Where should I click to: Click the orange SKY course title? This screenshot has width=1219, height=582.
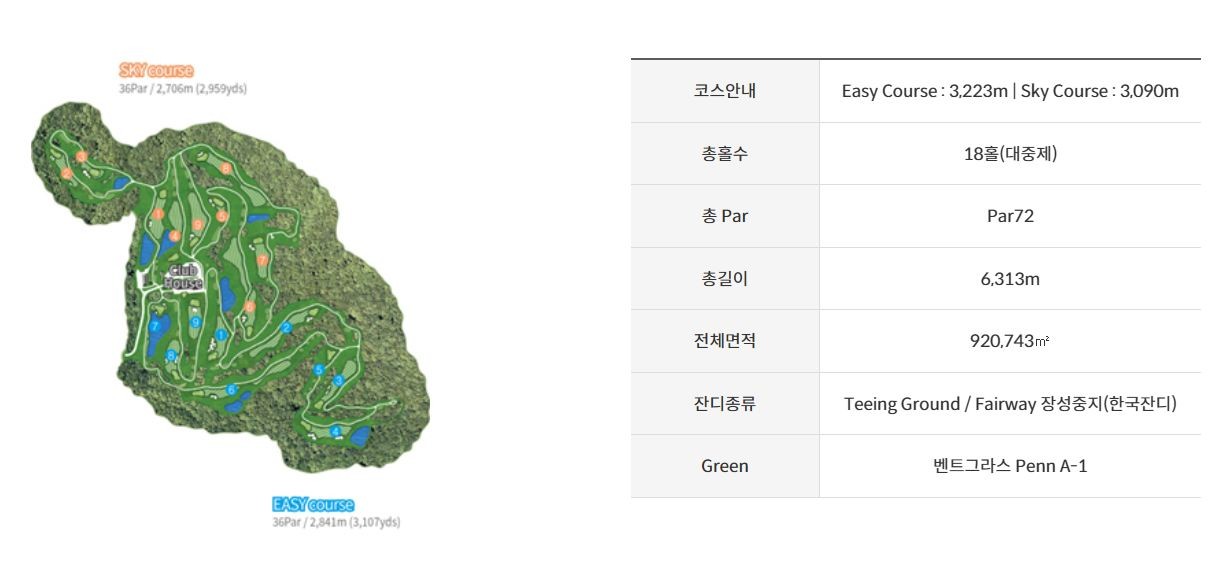click(x=155, y=70)
